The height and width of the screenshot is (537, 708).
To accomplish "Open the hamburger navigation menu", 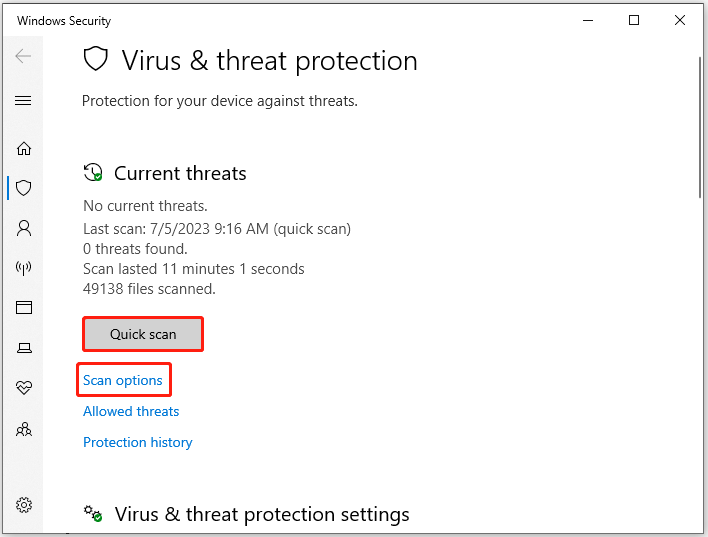I will pos(23,100).
